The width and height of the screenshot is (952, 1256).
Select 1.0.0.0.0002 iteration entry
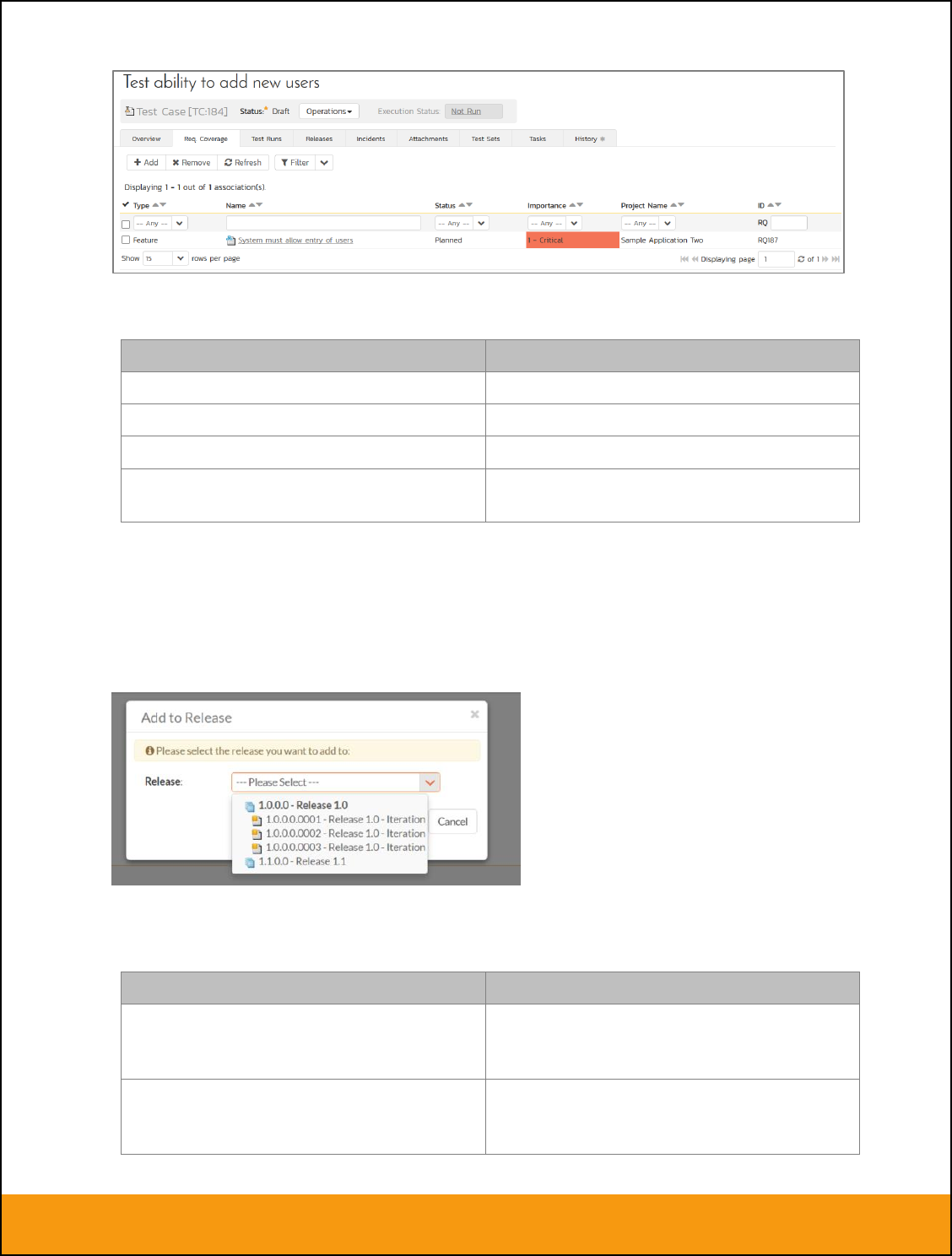click(345, 833)
